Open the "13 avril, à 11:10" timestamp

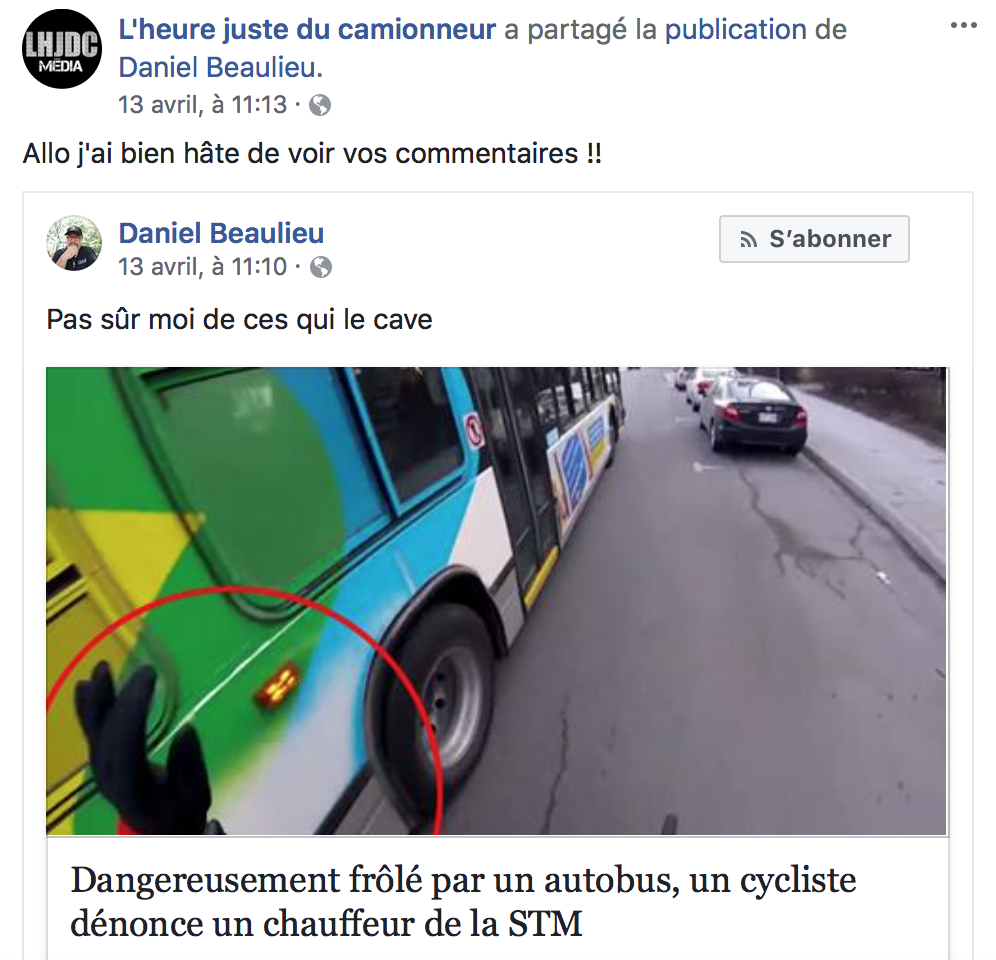pos(203,267)
